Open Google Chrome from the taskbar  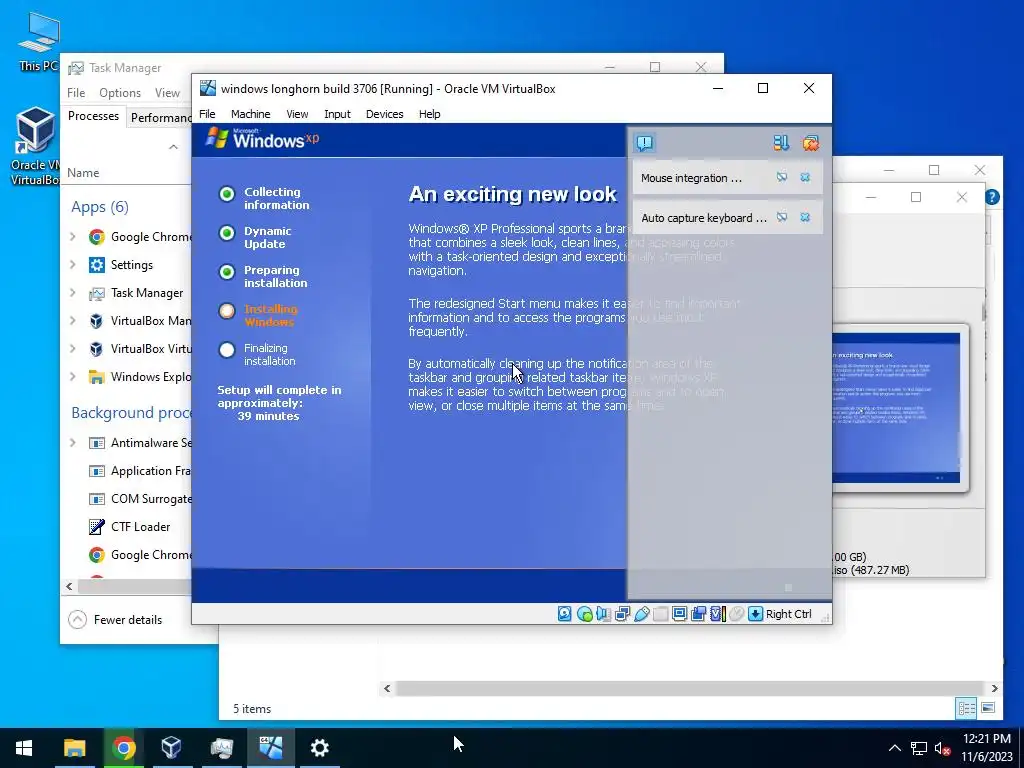coord(123,748)
